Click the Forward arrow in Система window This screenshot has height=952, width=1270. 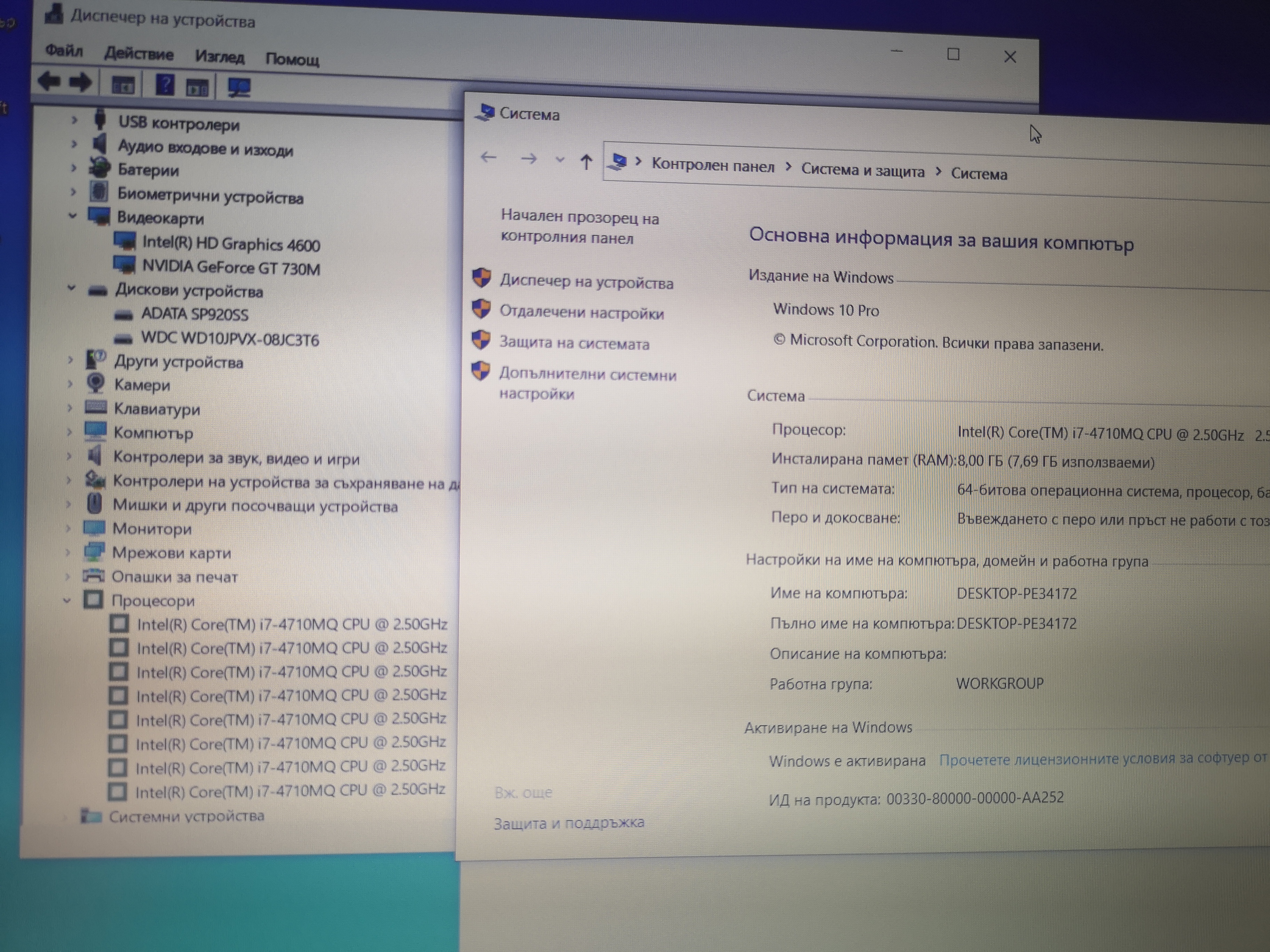(x=529, y=158)
